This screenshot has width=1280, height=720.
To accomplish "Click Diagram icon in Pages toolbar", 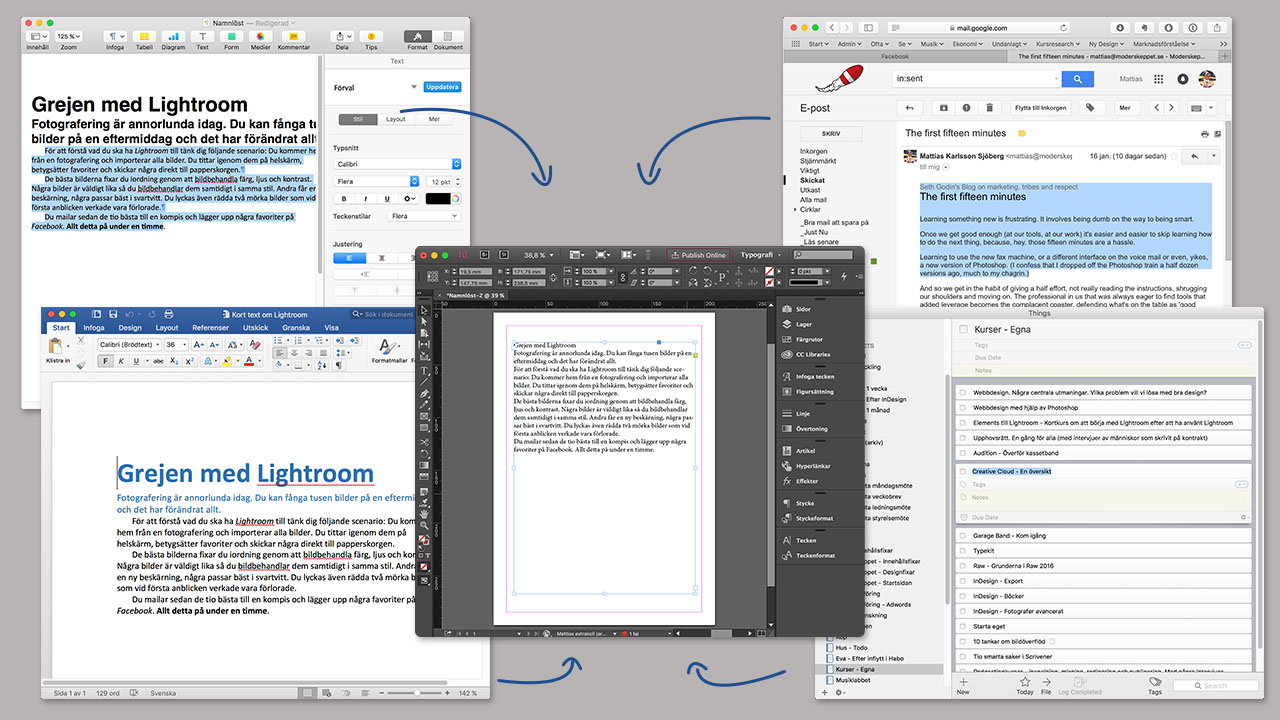I will click(173, 37).
